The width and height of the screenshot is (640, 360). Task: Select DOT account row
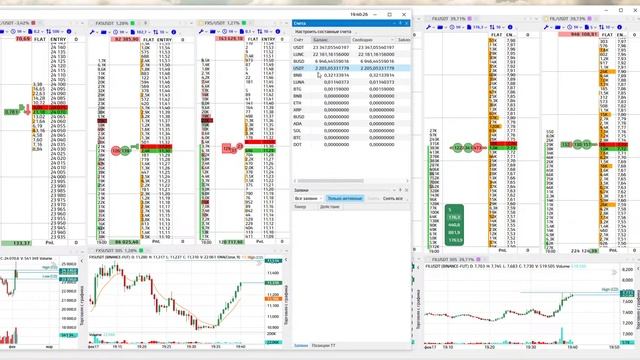pyautogui.click(x=351, y=144)
